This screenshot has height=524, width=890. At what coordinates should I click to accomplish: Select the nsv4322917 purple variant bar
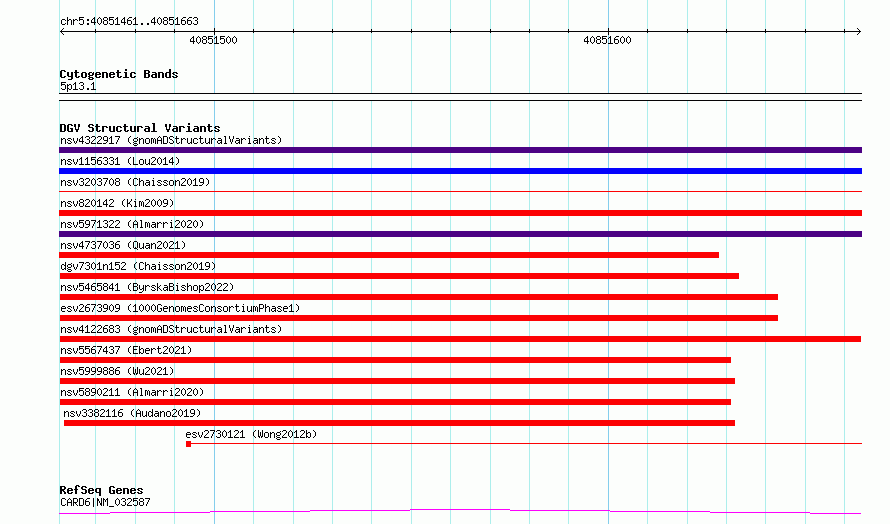pyautogui.click(x=460, y=150)
